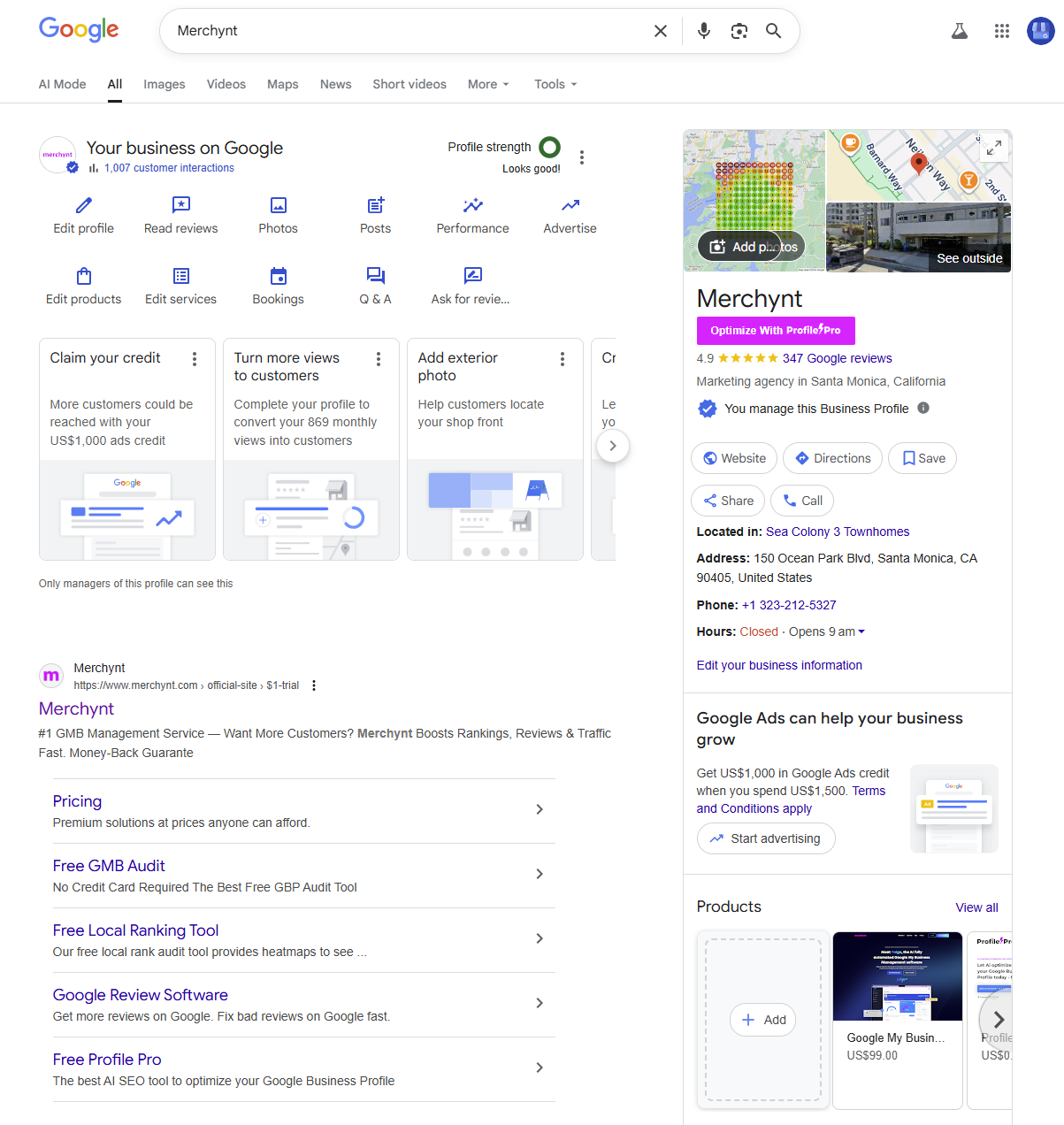The image size is (1064, 1125).
Task: Open business profile three-dot menu near Profile strength
Action: click(582, 157)
